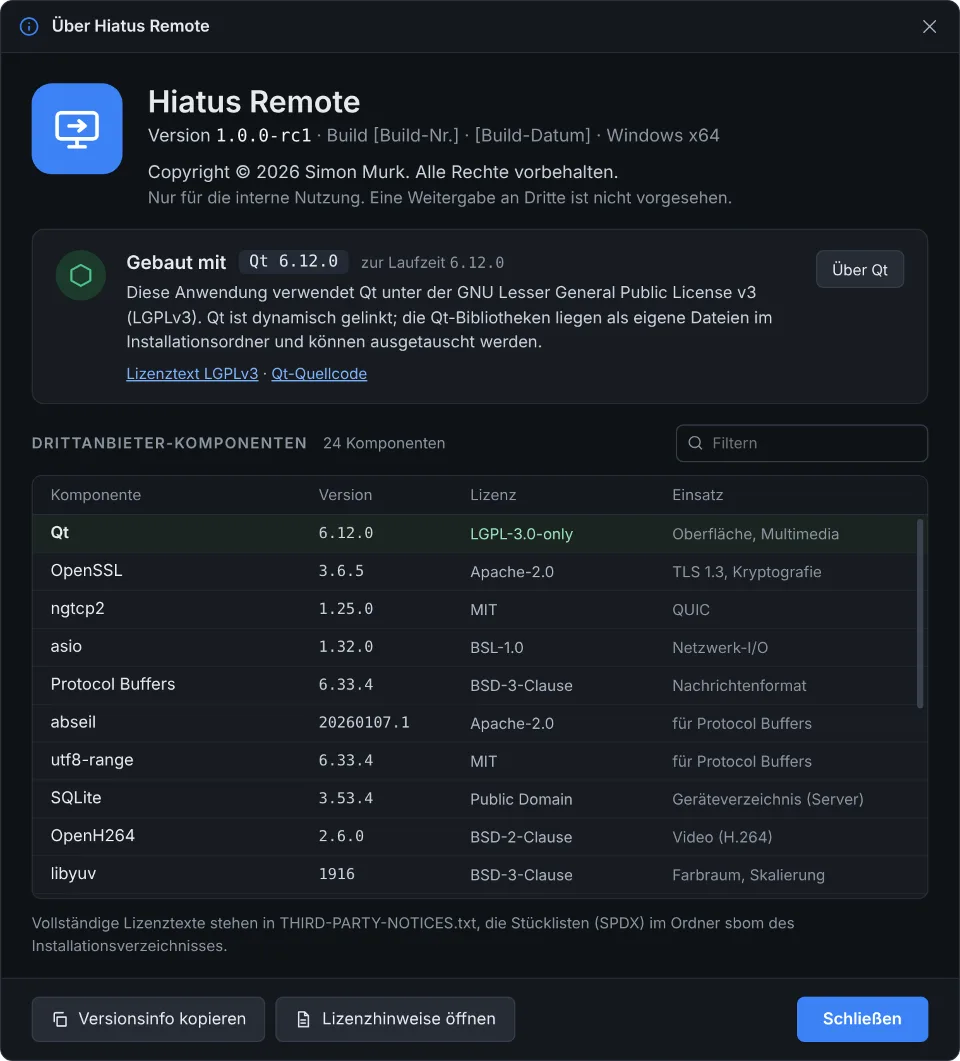Image resolution: width=960 pixels, height=1061 pixels.
Task: Click the green Qt hexagon icon
Action: [81, 275]
